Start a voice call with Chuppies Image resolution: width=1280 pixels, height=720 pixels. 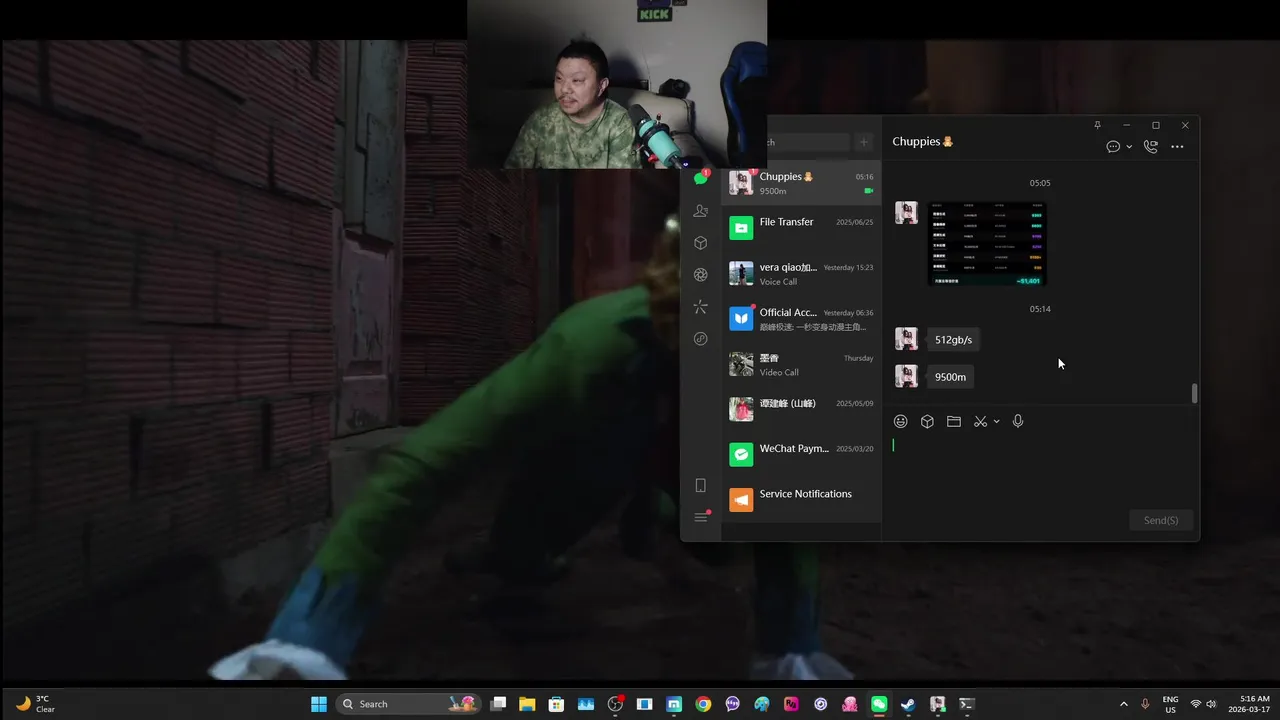[1150, 146]
